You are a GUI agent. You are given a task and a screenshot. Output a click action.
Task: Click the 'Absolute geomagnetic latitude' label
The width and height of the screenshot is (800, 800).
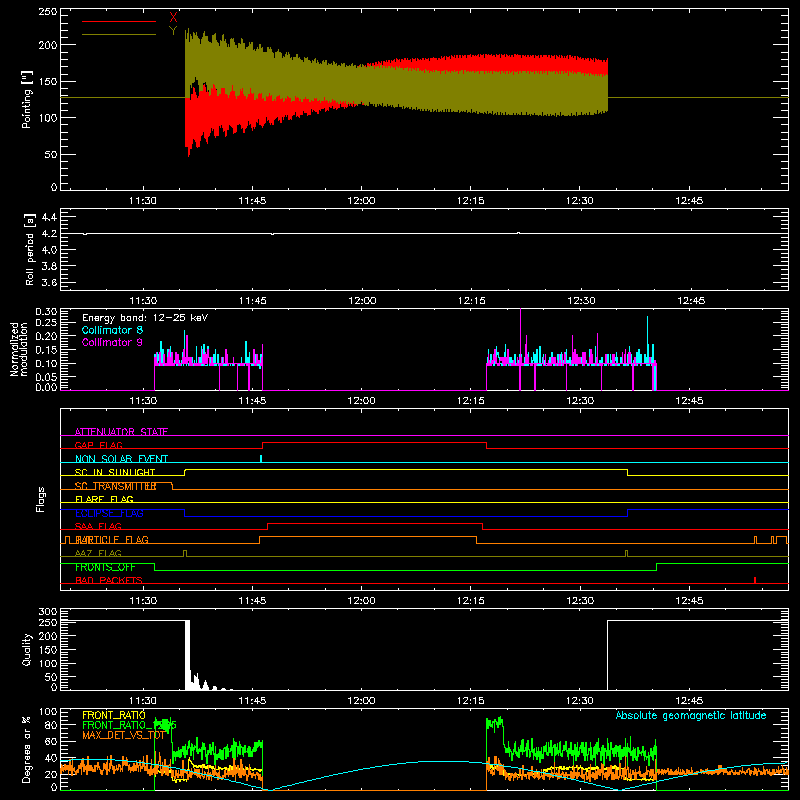coord(691,715)
